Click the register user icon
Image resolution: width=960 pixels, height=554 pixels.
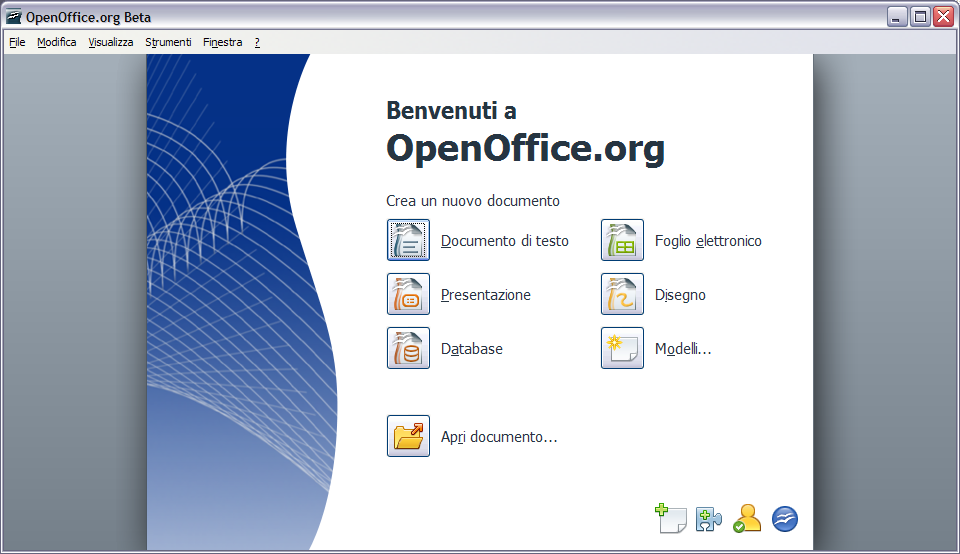click(x=747, y=518)
